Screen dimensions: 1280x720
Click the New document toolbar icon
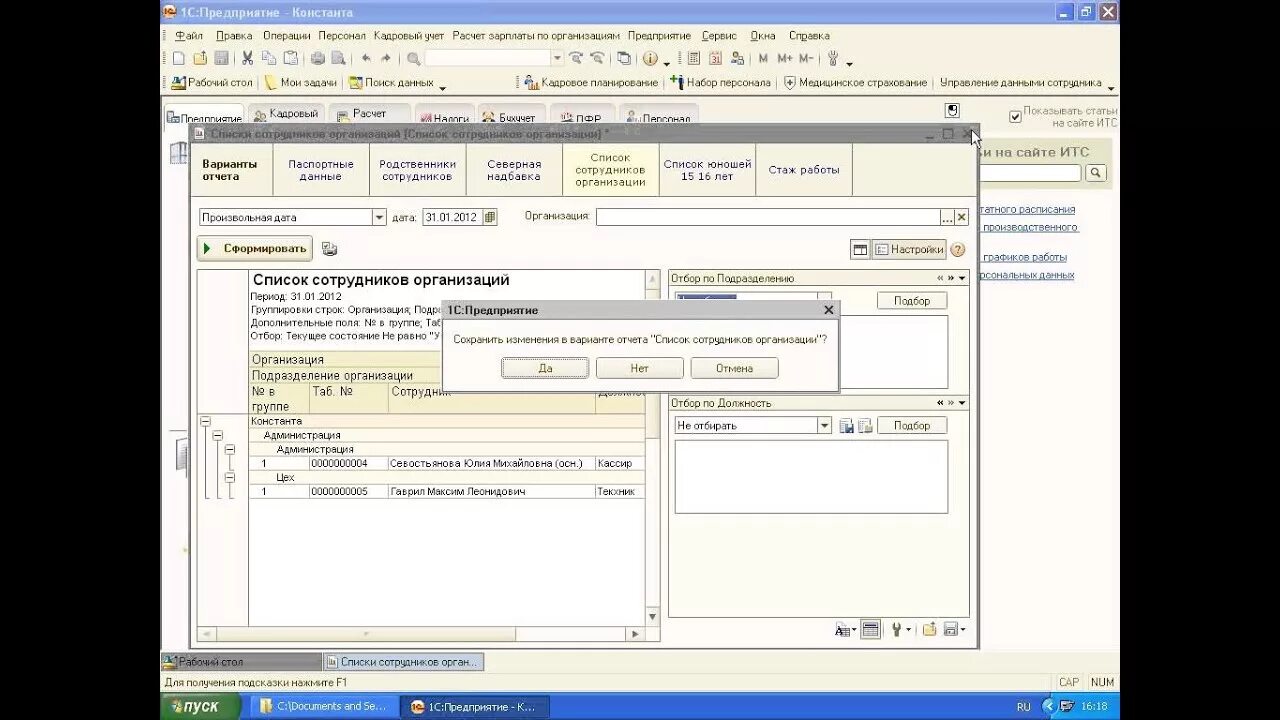[x=179, y=59]
